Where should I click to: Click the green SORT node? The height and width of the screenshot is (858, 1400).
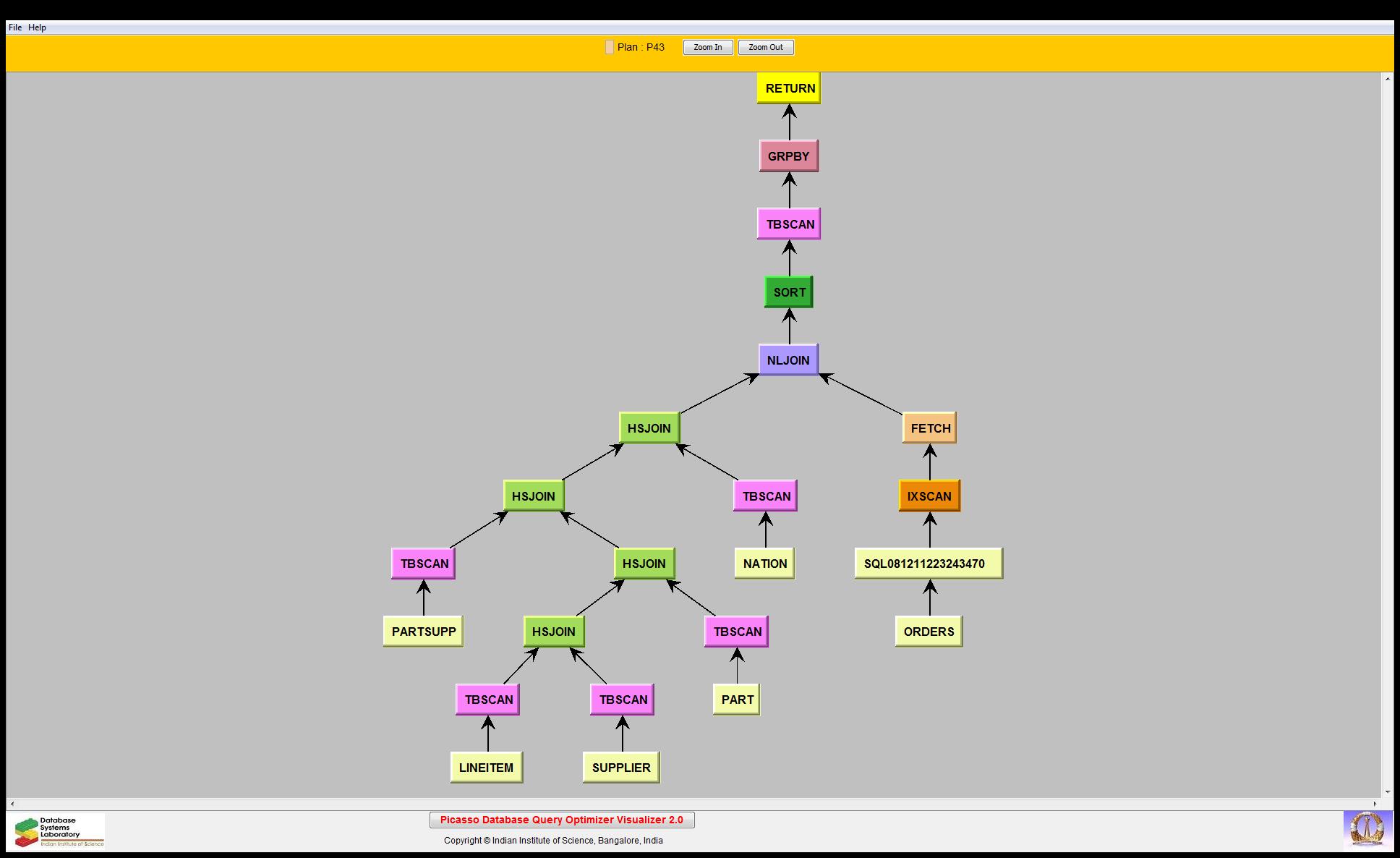(x=788, y=292)
